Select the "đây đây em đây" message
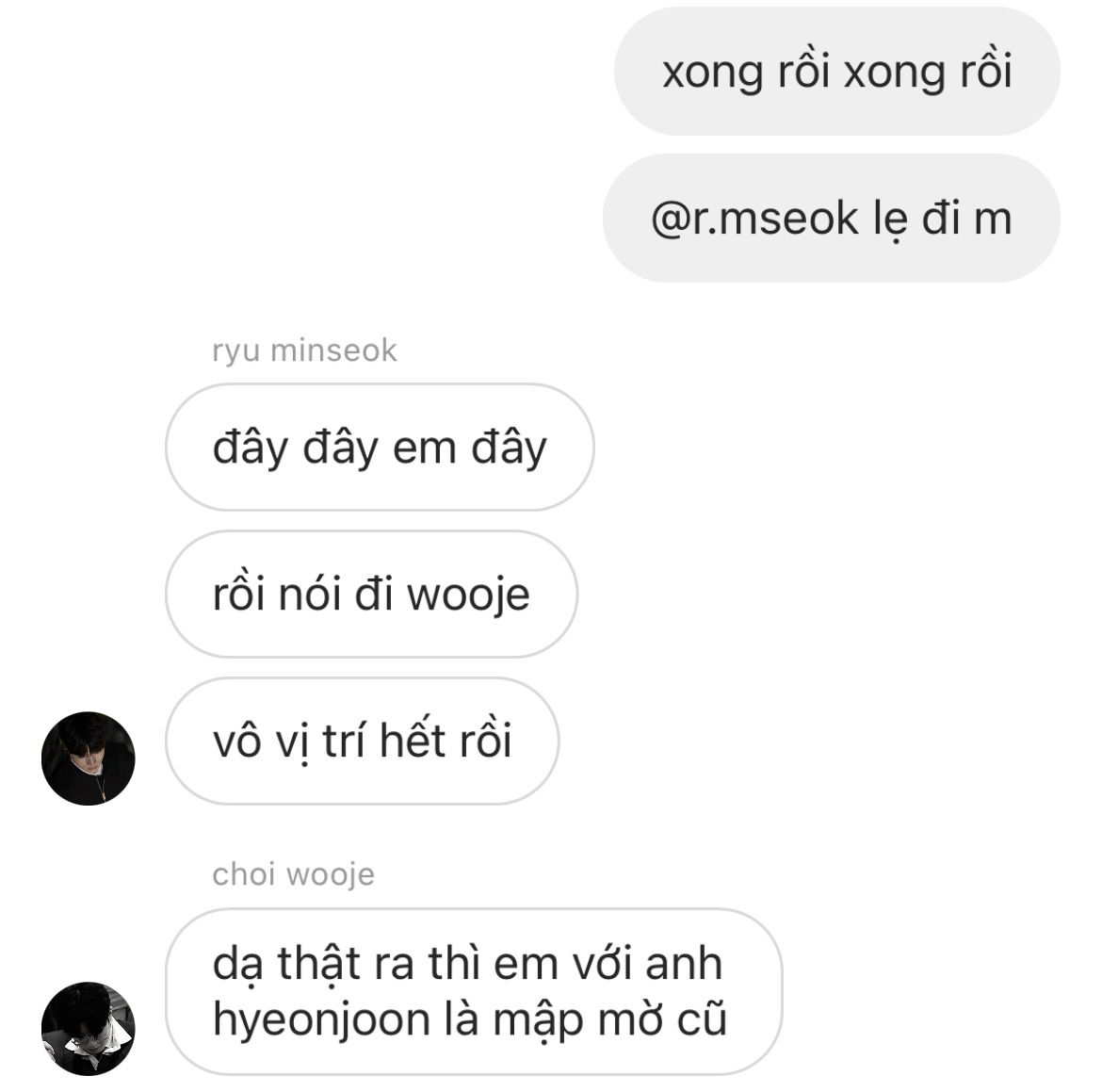The image size is (1102, 1092). click(x=380, y=448)
